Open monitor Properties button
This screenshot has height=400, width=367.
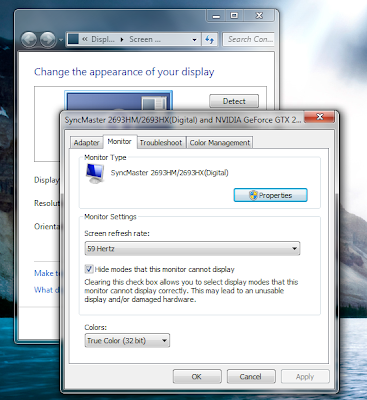coord(270,195)
